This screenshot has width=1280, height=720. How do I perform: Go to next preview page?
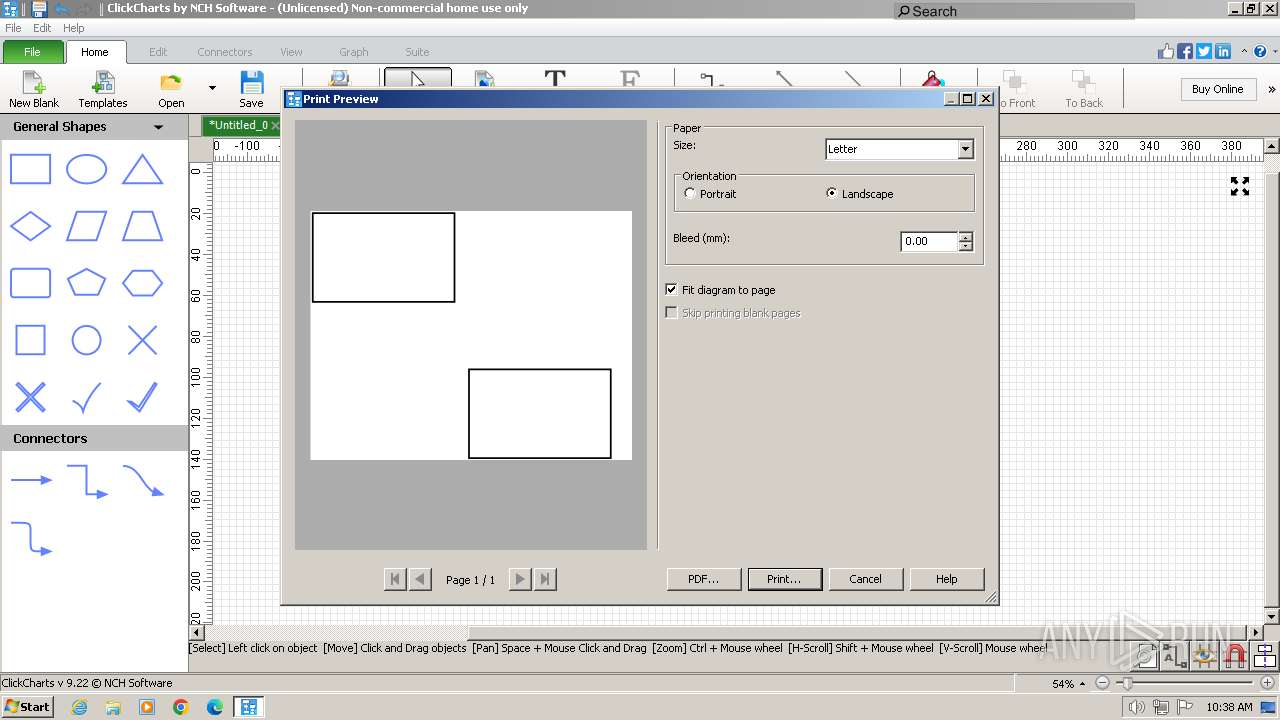(519, 579)
